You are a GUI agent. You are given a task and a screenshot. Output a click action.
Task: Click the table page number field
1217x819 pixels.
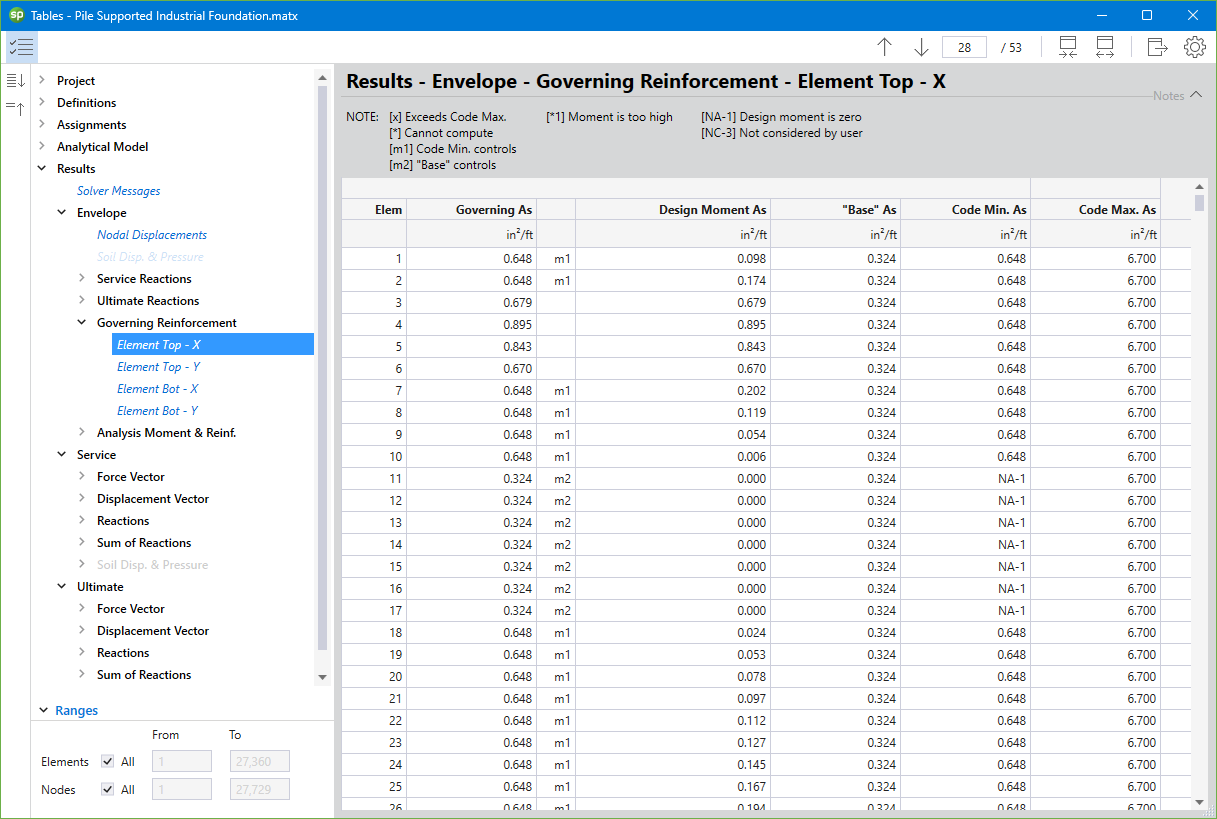pos(964,47)
